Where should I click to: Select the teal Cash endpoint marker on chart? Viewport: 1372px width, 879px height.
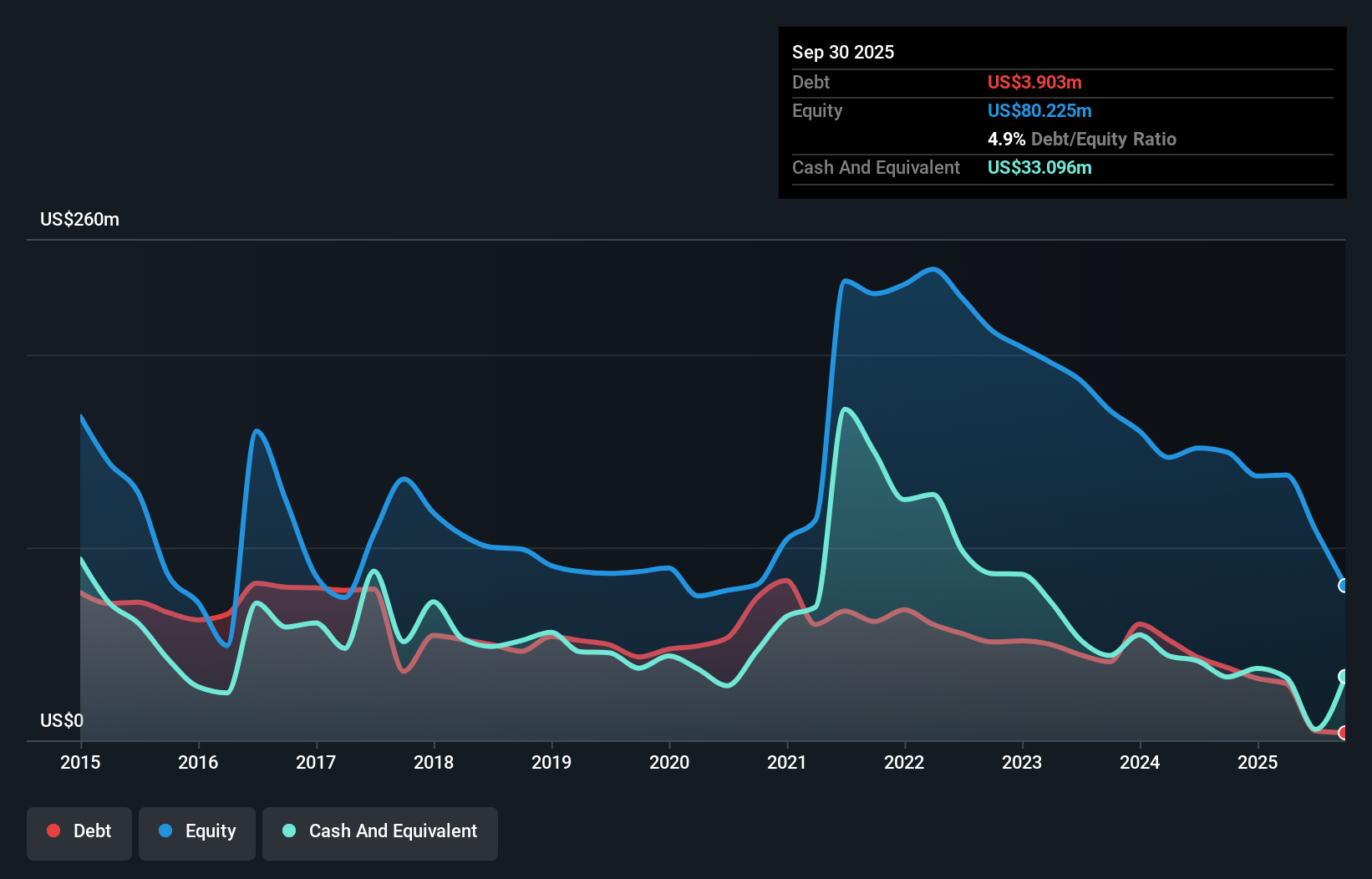click(x=1344, y=676)
